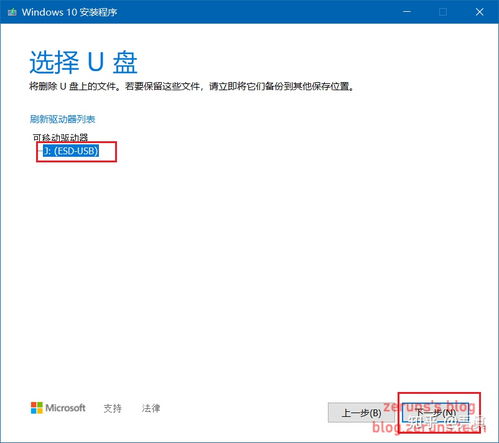Click the 选择 U 盘 heading

click(x=83, y=62)
